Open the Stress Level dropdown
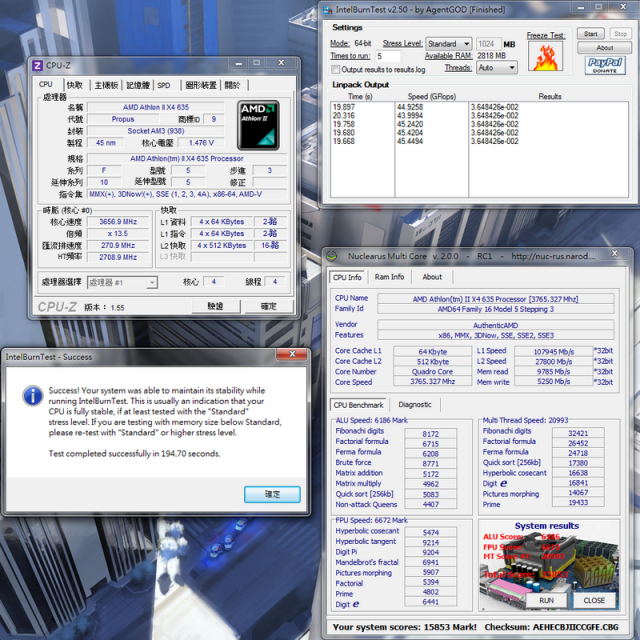 click(449, 44)
